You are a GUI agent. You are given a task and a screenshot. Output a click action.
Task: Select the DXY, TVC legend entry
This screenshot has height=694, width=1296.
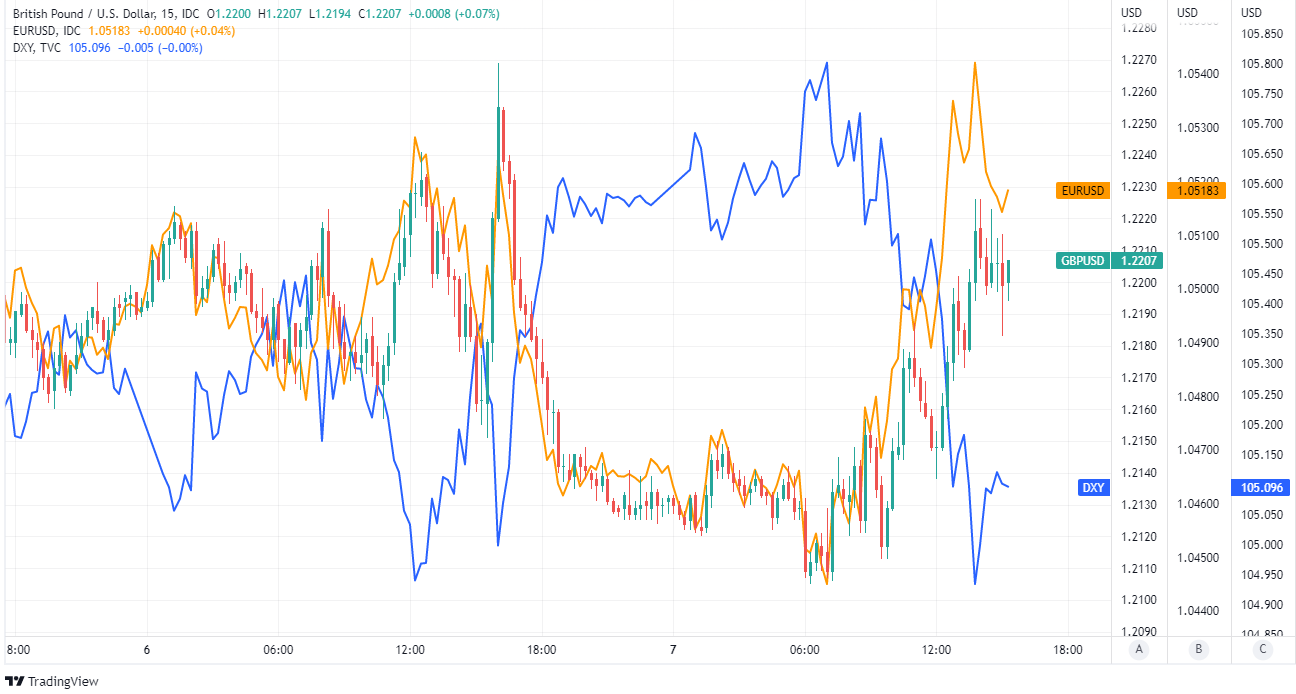[38, 48]
